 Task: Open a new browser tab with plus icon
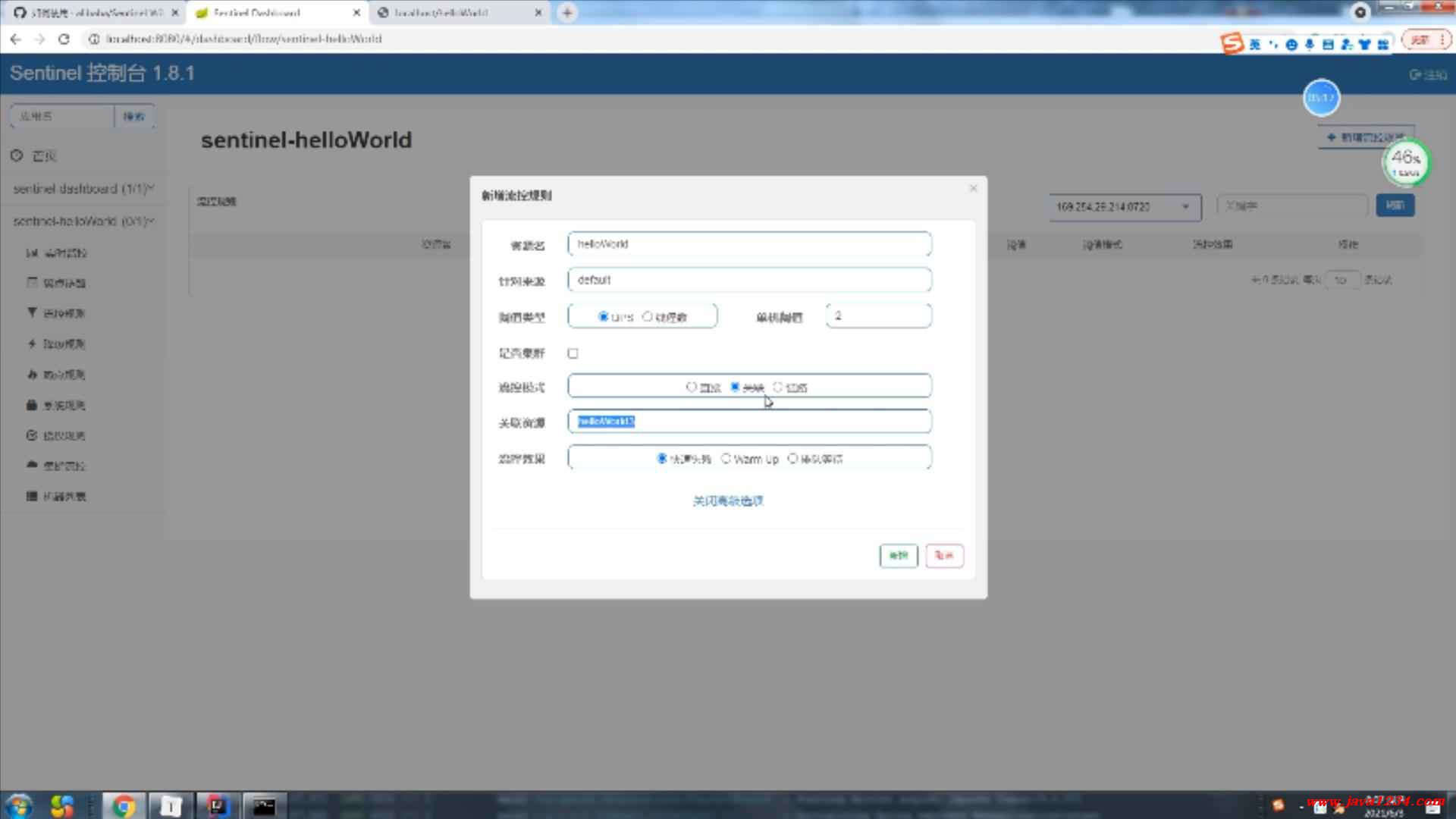click(x=566, y=12)
